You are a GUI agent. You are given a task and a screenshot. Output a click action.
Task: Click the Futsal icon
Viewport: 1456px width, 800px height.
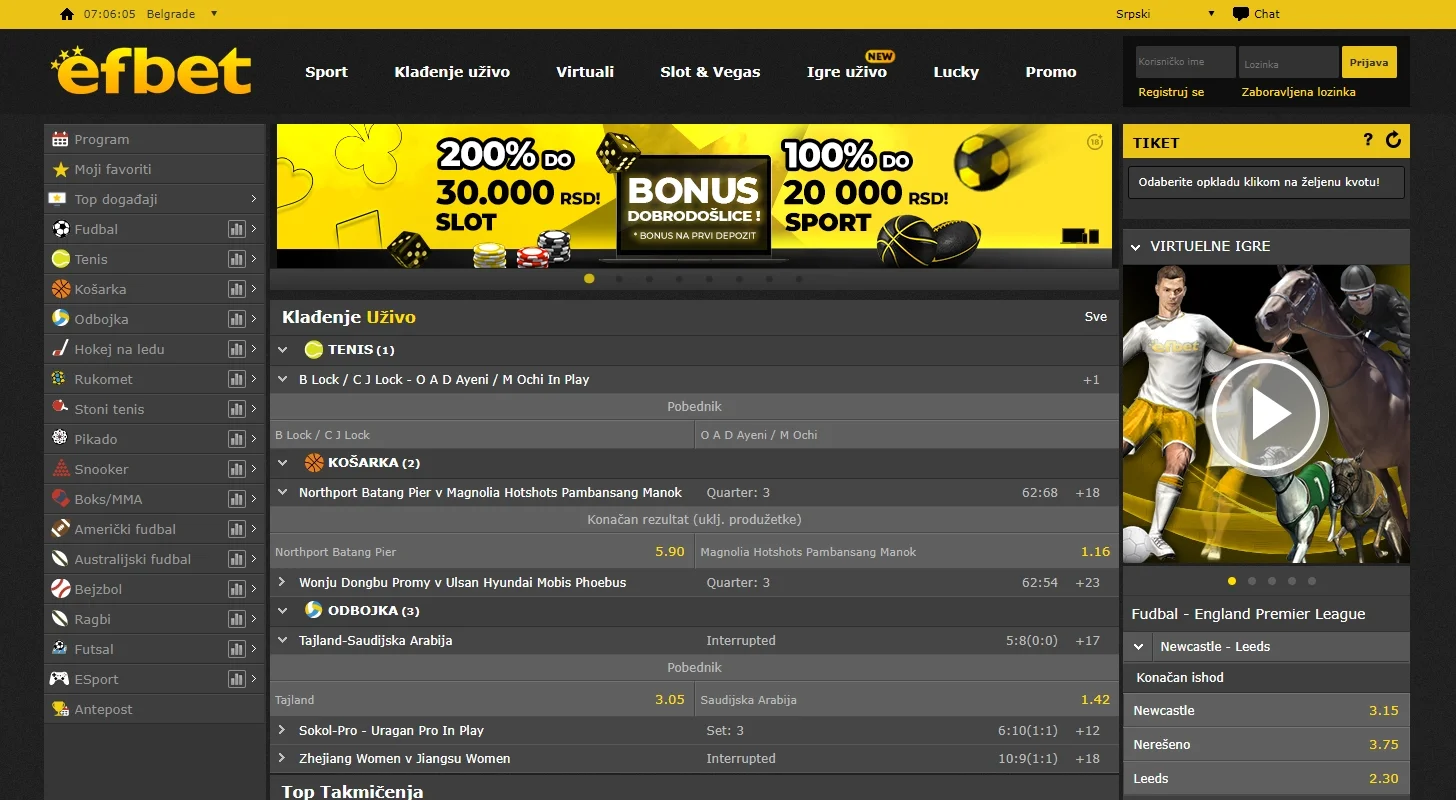point(60,649)
